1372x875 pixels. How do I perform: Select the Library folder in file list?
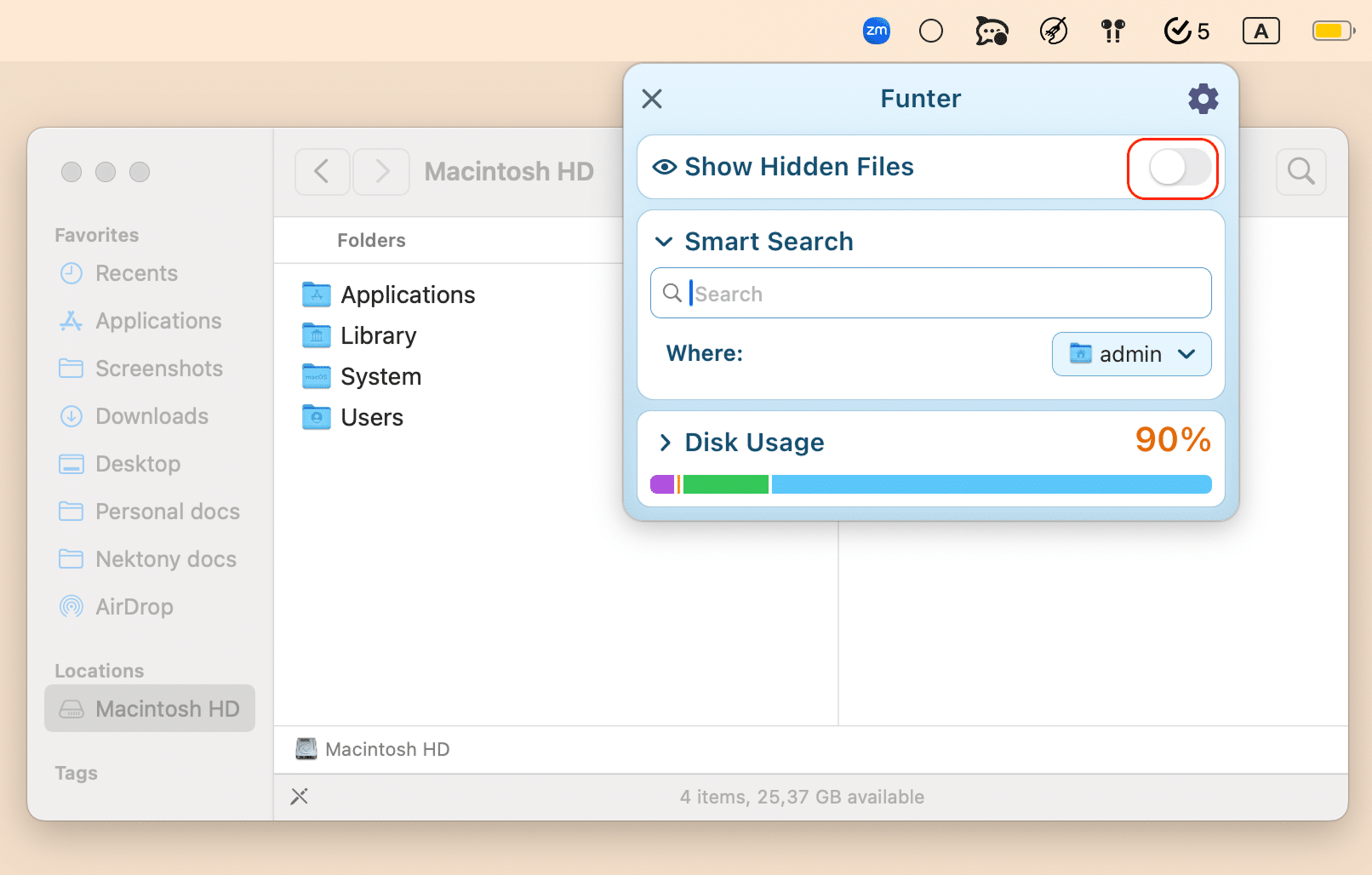(x=379, y=335)
